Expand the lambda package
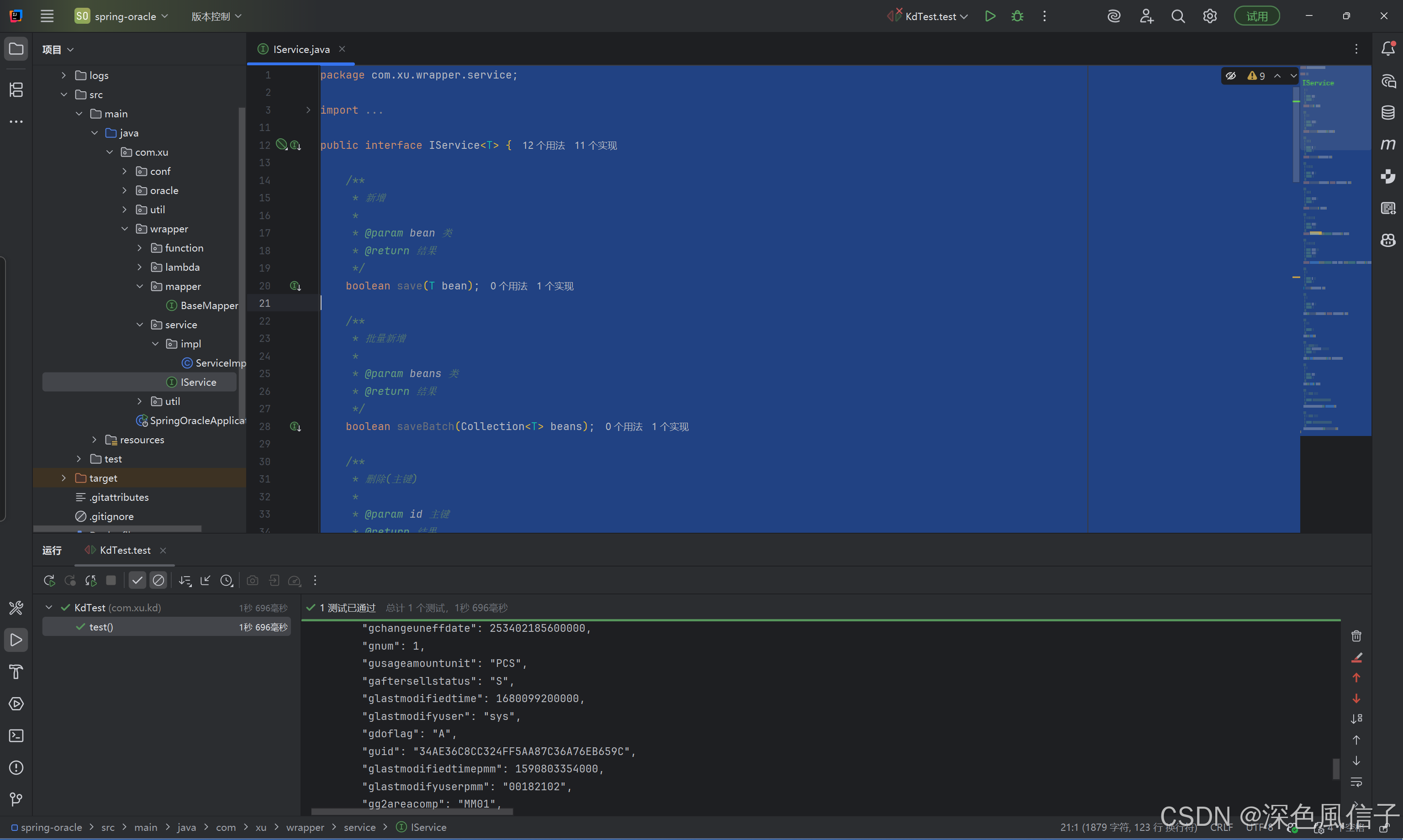This screenshot has width=1403, height=840. [x=140, y=267]
